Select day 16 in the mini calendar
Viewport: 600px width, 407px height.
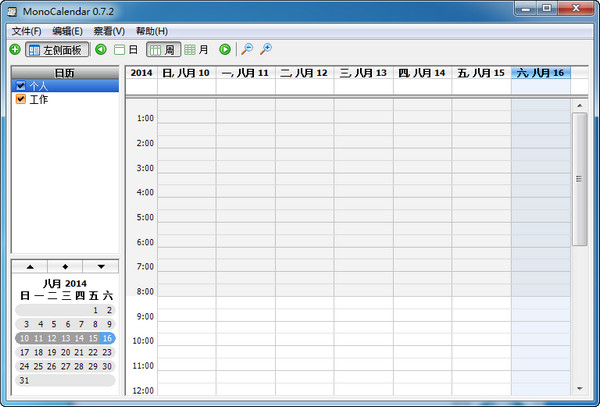pos(107,338)
